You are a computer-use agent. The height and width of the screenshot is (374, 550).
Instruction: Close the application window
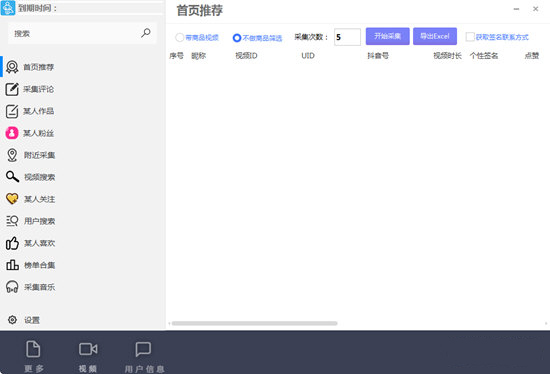[x=536, y=9]
